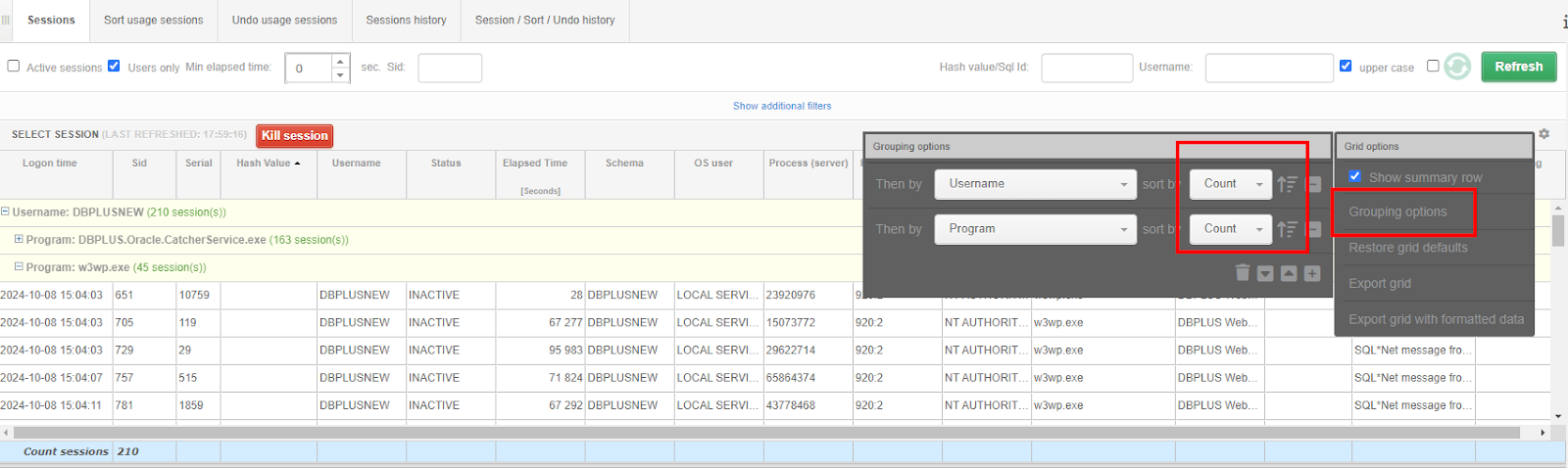Focus the Hash value/Sql Id field
This screenshot has height=468, width=1568.
coord(1087,68)
